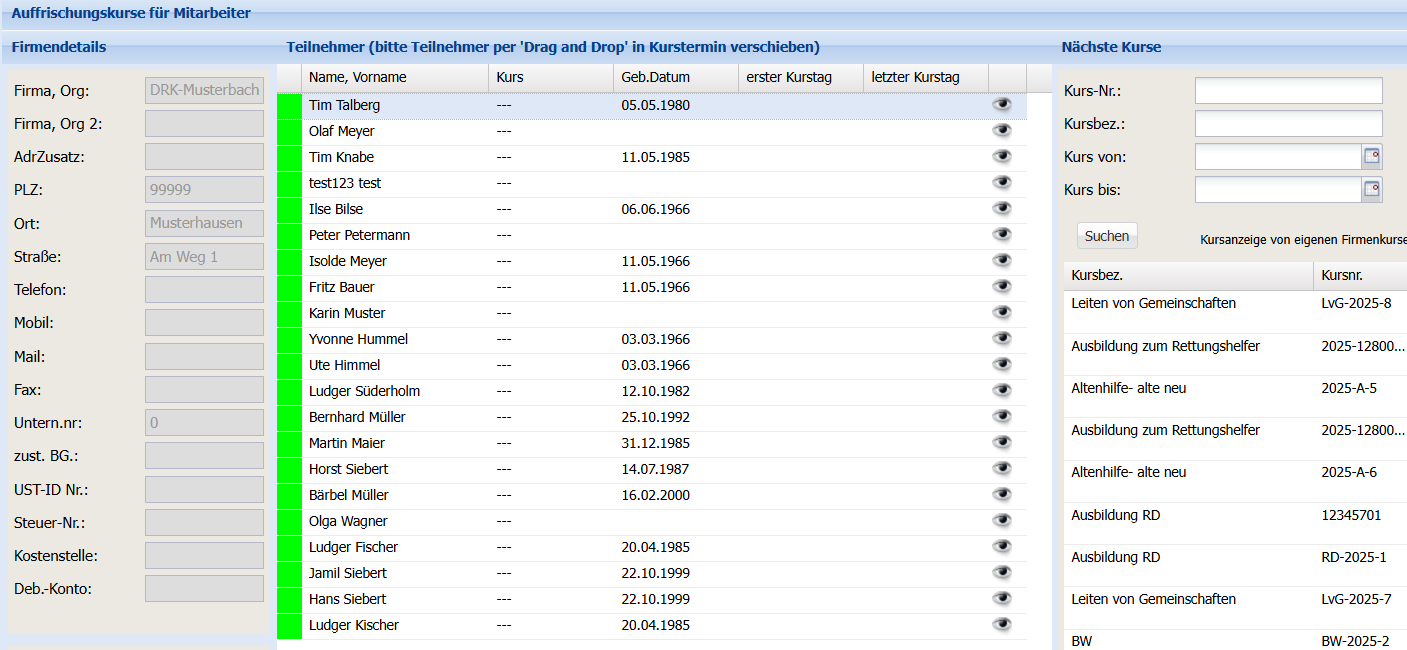Open calendar picker for 'Kurs bis' field
The width and height of the screenshot is (1407, 650).
click(1372, 189)
